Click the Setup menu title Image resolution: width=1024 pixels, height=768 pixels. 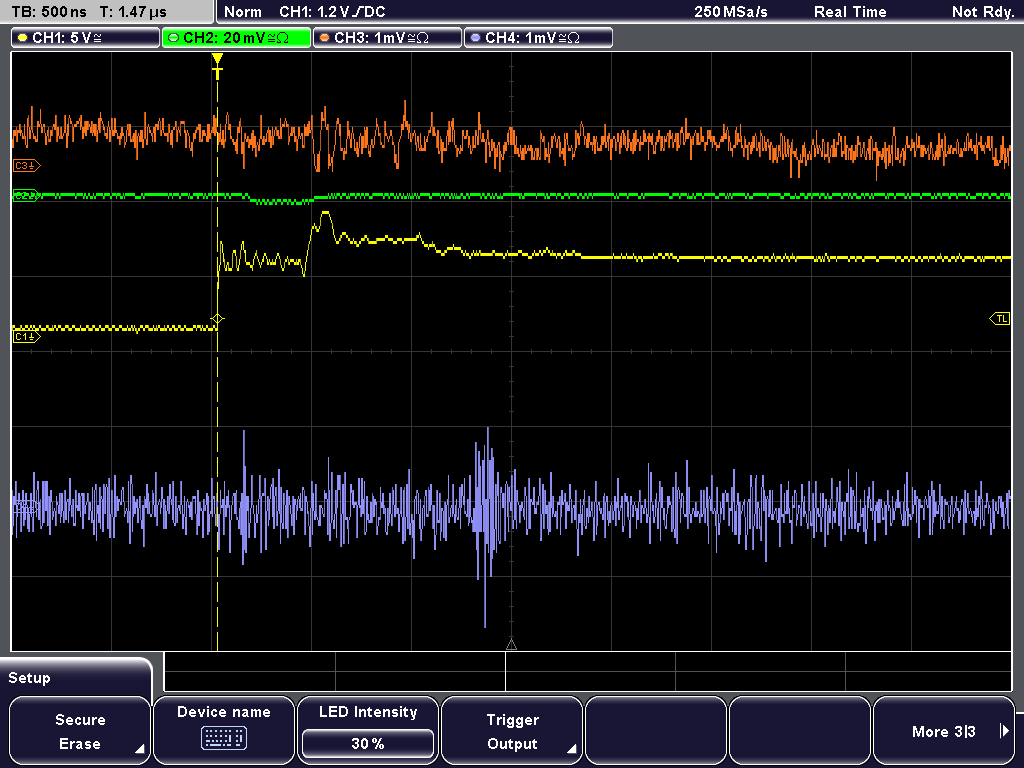29,678
